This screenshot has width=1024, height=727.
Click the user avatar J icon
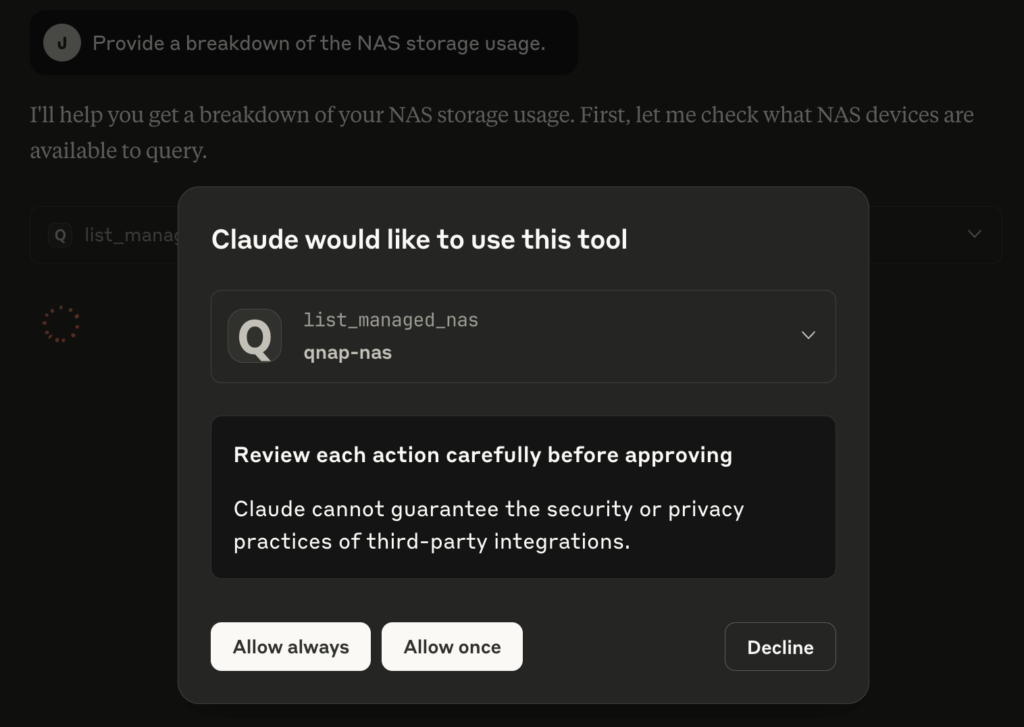(62, 42)
